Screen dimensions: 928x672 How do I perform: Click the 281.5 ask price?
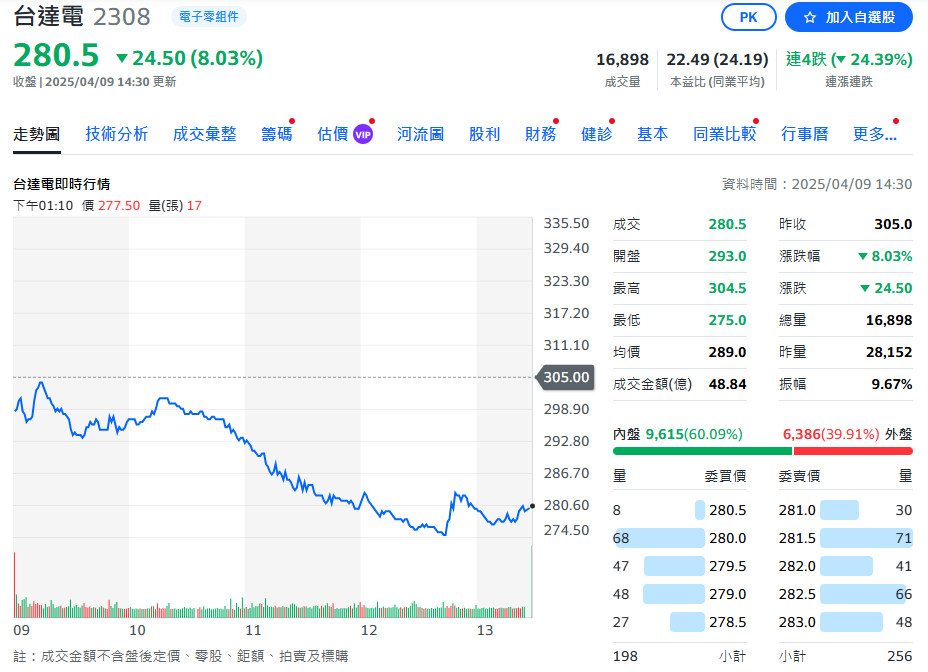pyautogui.click(x=797, y=538)
